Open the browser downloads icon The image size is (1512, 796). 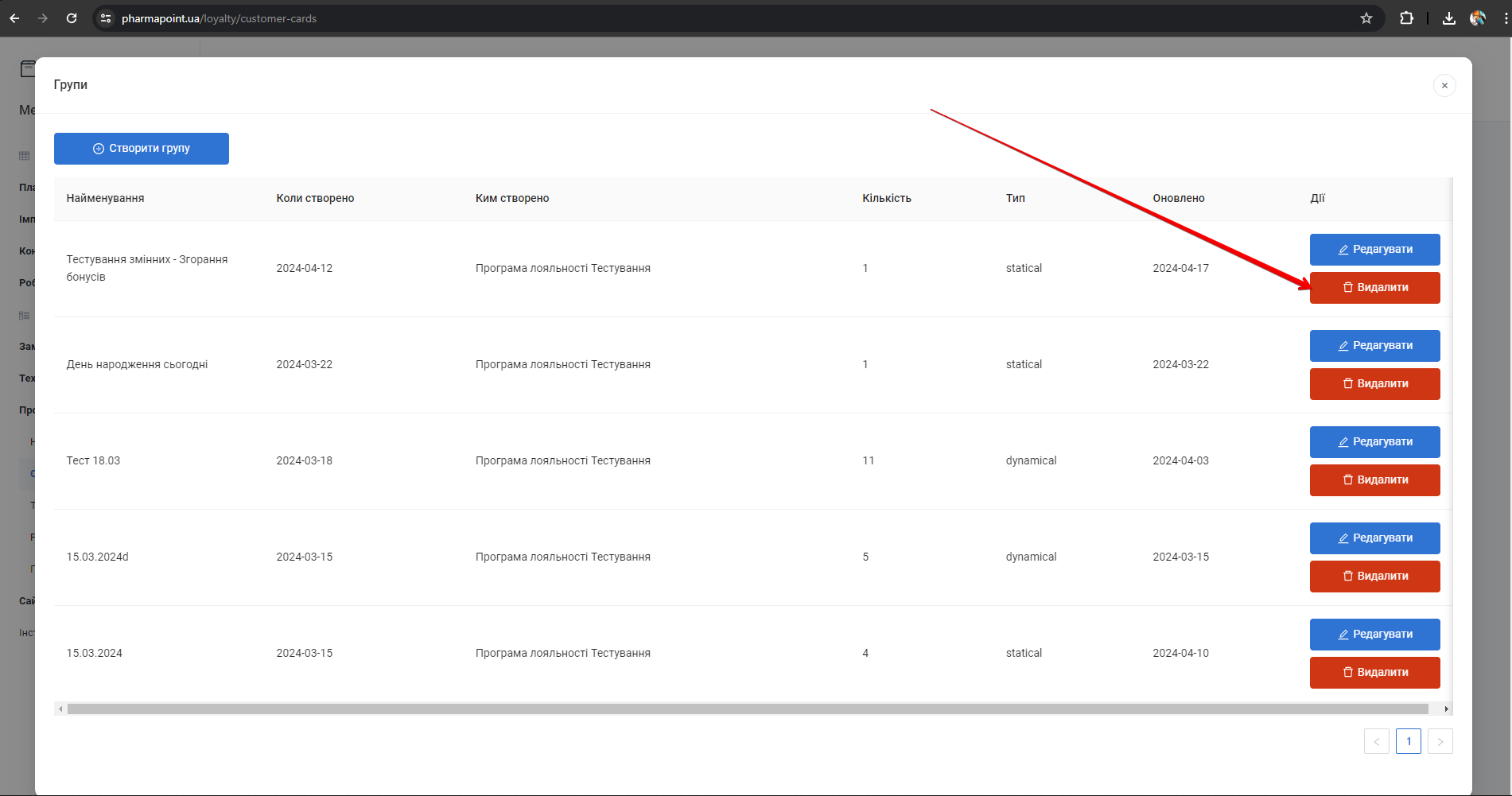(x=1448, y=18)
